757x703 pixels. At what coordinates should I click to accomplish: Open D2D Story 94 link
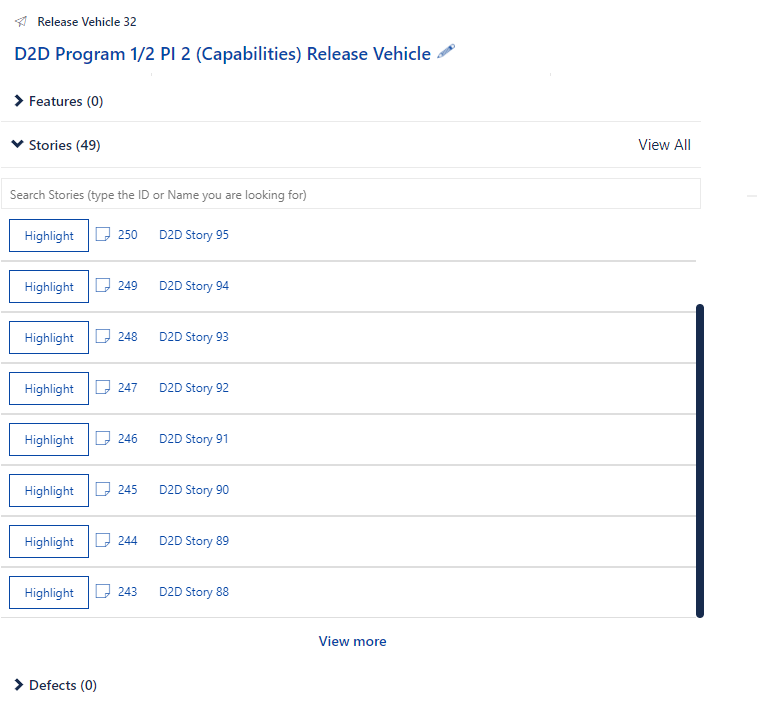[194, 286]
